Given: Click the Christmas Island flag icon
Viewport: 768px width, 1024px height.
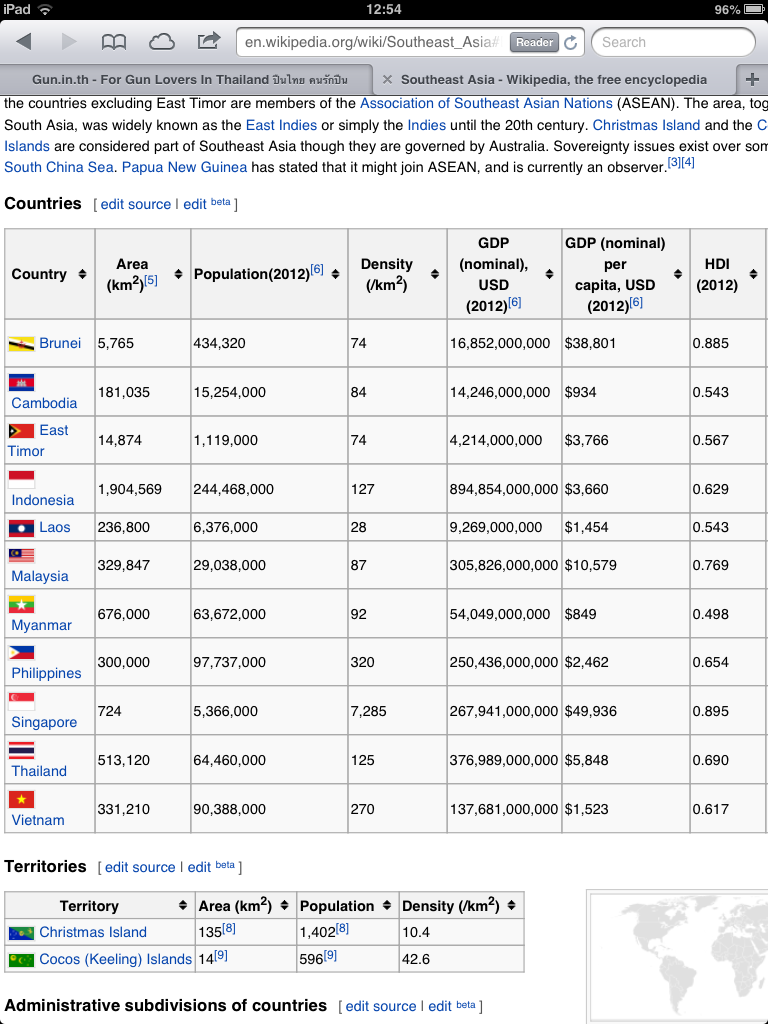Looking at the screenshot, I should coord(21,933).
